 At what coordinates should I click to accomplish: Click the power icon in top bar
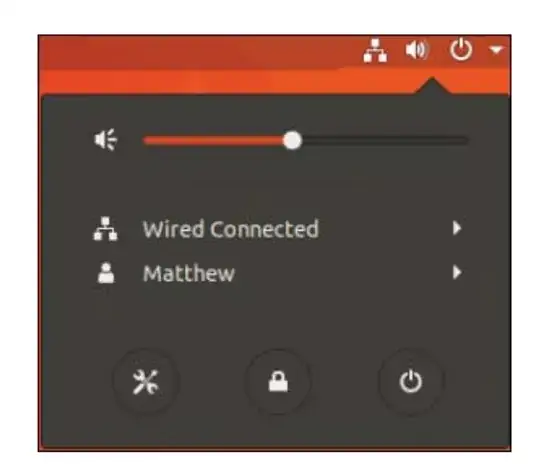click(461, 50)
